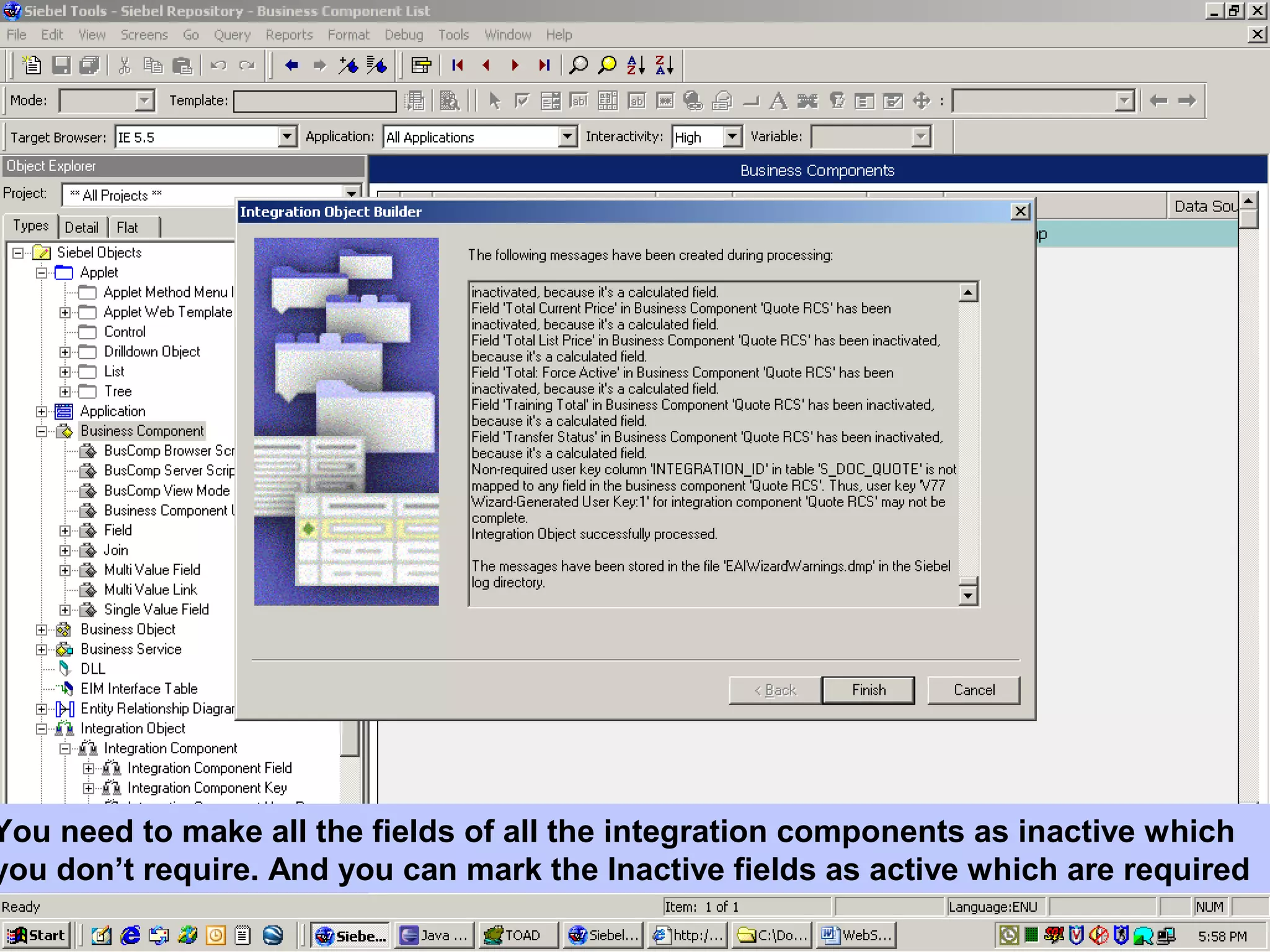Click the text label A tool icon
This screenshot has height=952, width=1270.
(x=778, y=100)
